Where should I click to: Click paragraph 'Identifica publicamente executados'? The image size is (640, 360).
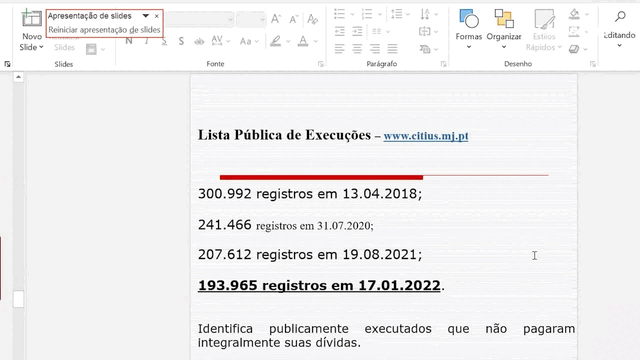point(386,336)
